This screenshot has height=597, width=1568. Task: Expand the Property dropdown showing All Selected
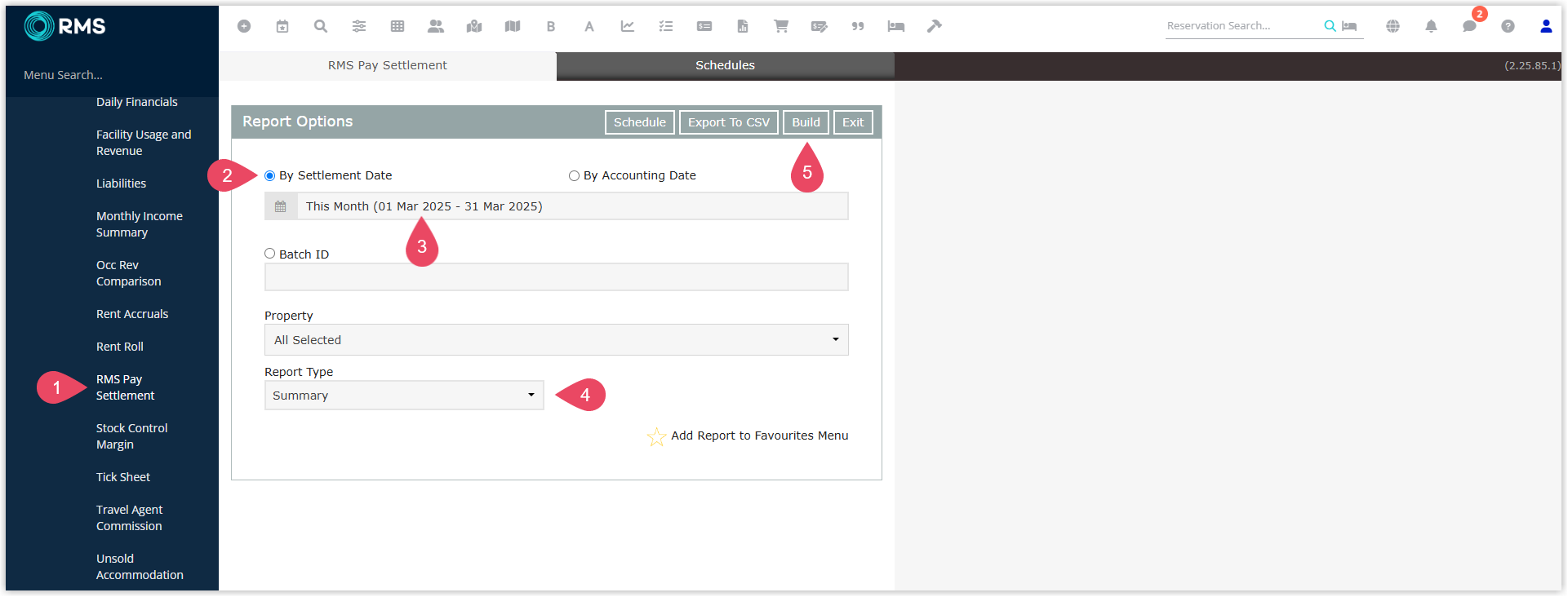coord(557,340)
